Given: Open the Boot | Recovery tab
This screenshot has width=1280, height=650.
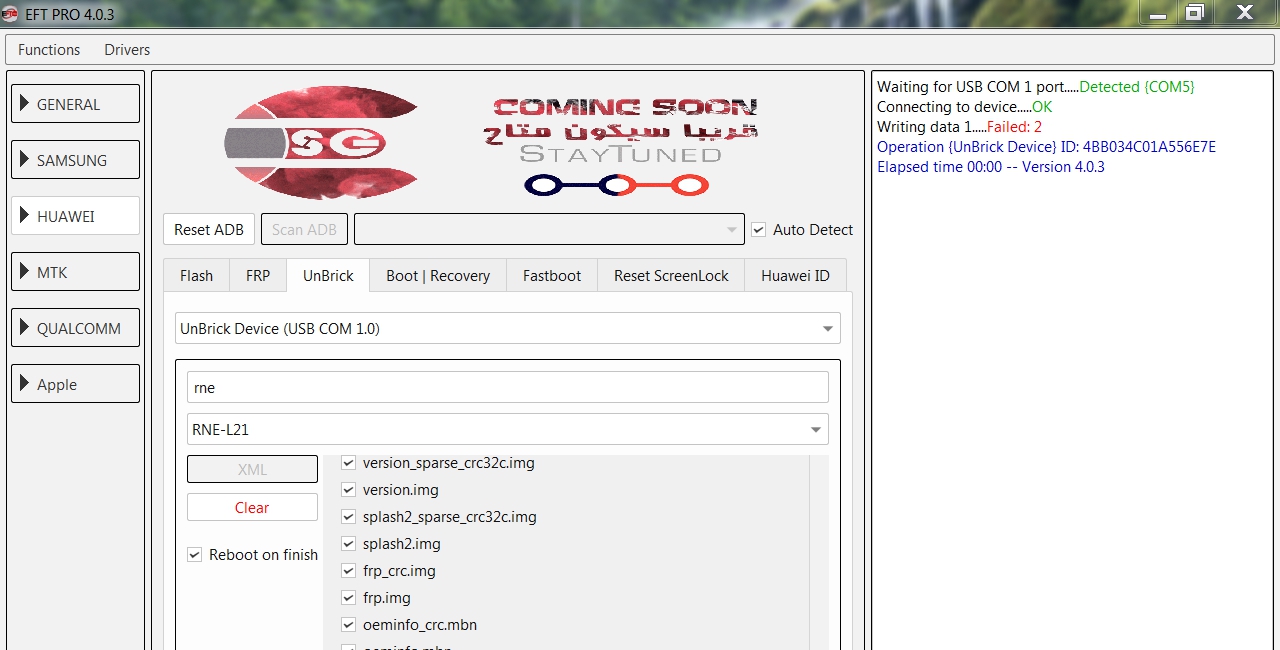Looking at the screenshot, I should click(x=438, y=275).
